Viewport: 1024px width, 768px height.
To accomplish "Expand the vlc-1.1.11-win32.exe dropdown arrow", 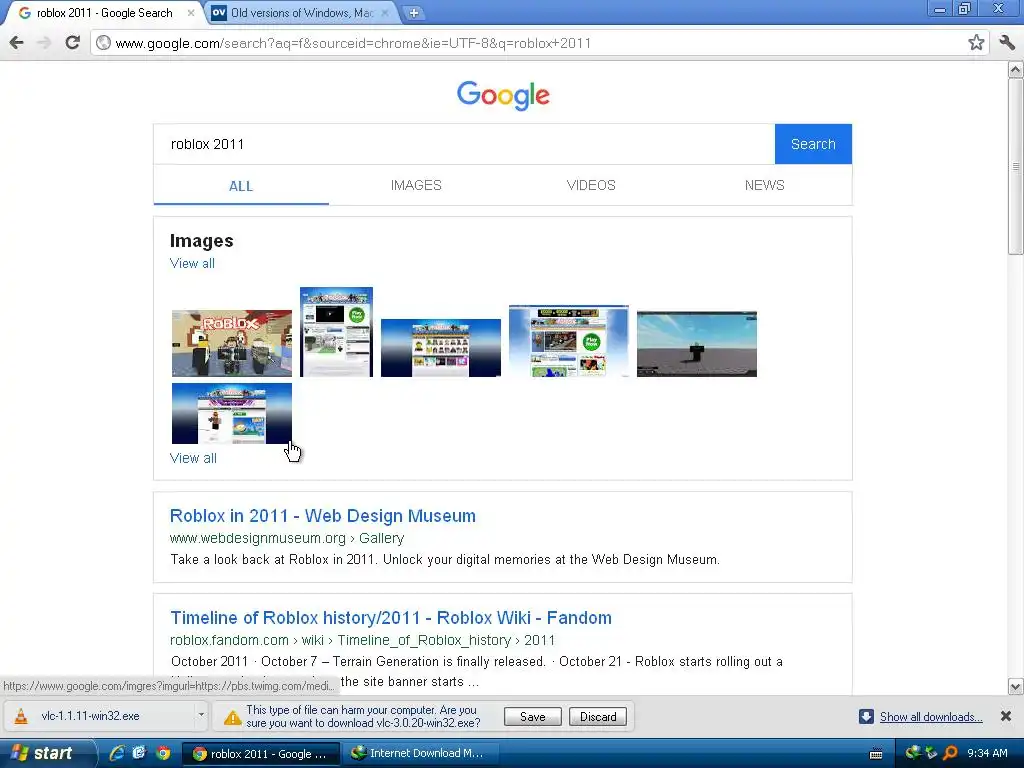I will 201,715.
